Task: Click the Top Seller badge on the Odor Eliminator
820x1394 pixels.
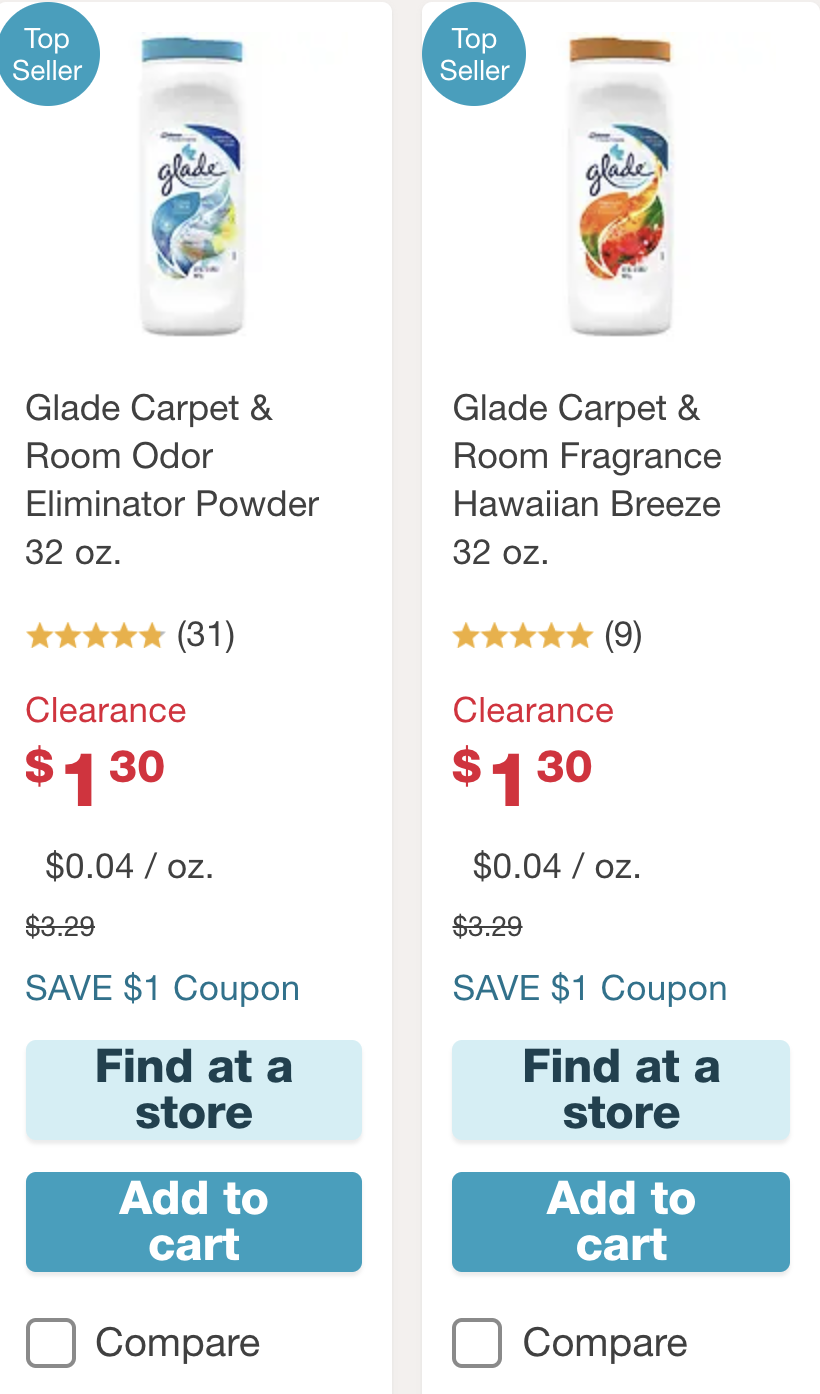Action: point(49,53)
